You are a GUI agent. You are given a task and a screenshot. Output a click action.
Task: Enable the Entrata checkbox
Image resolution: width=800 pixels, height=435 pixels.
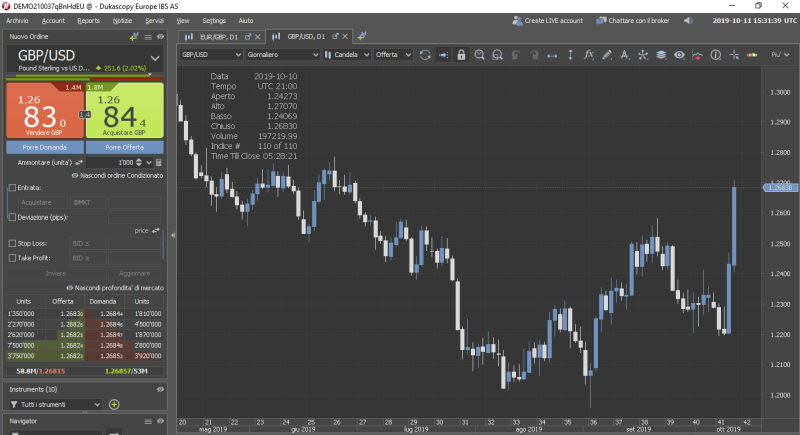pos(11,187)
